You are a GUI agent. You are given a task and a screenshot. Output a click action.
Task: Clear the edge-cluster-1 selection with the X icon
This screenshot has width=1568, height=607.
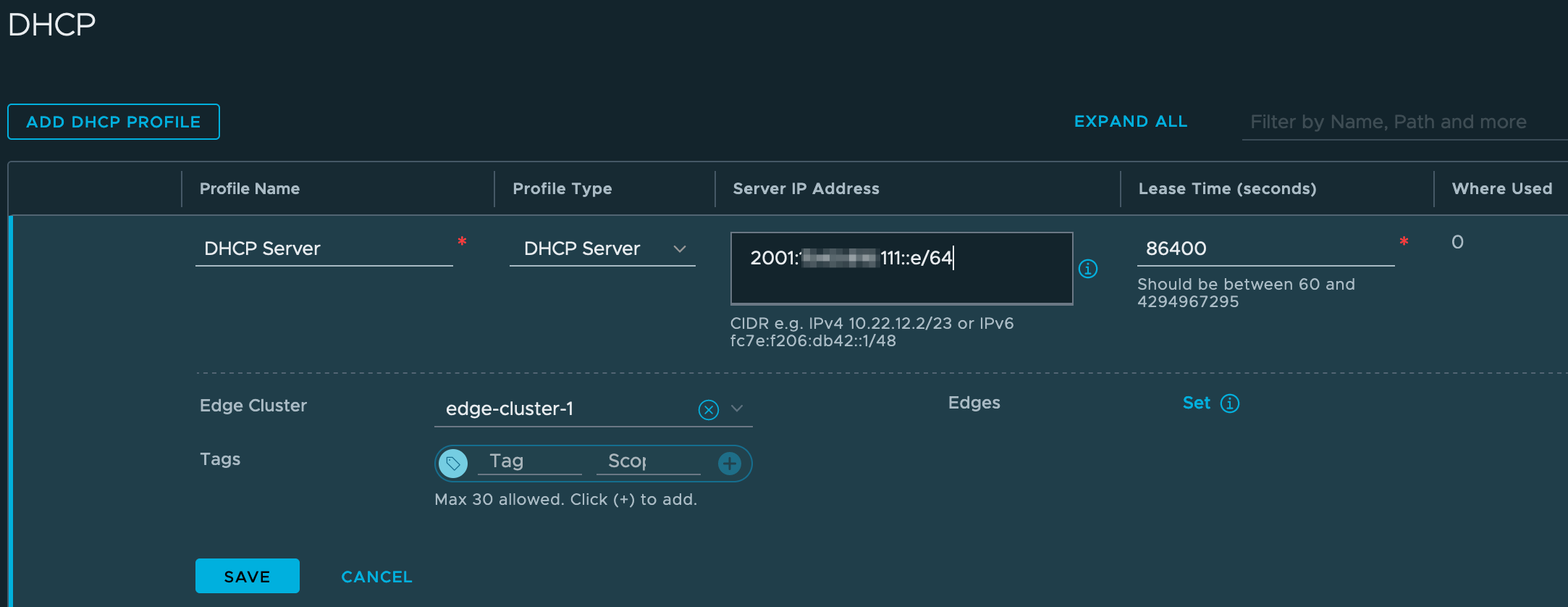coord(708,410)
